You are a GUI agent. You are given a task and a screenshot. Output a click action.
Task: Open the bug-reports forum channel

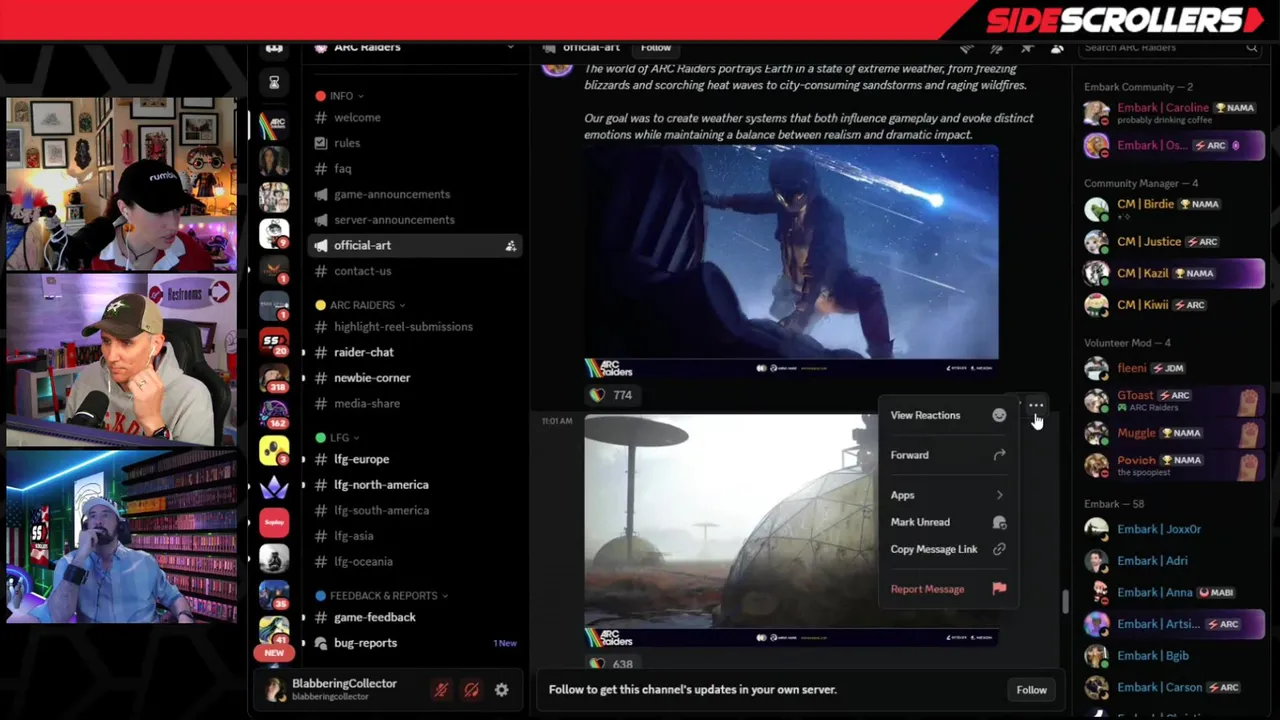(x=415, y=643)
